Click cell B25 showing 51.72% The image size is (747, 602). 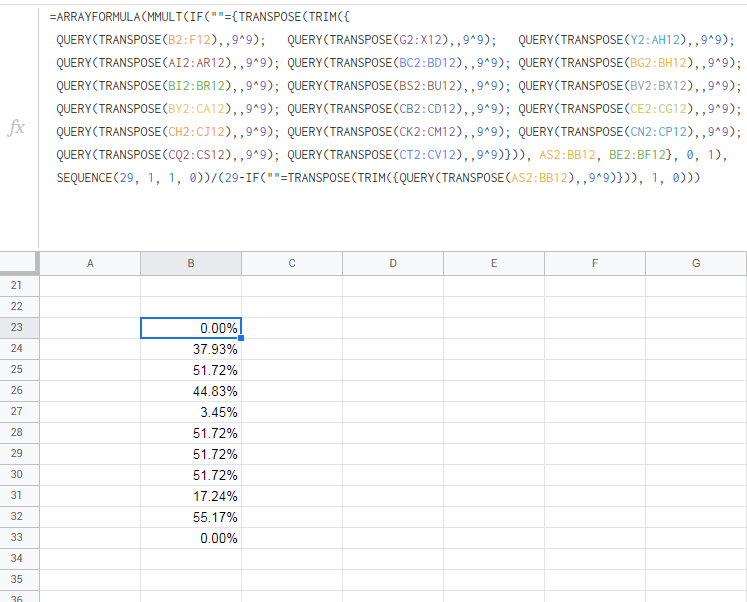tap(191, 370)
